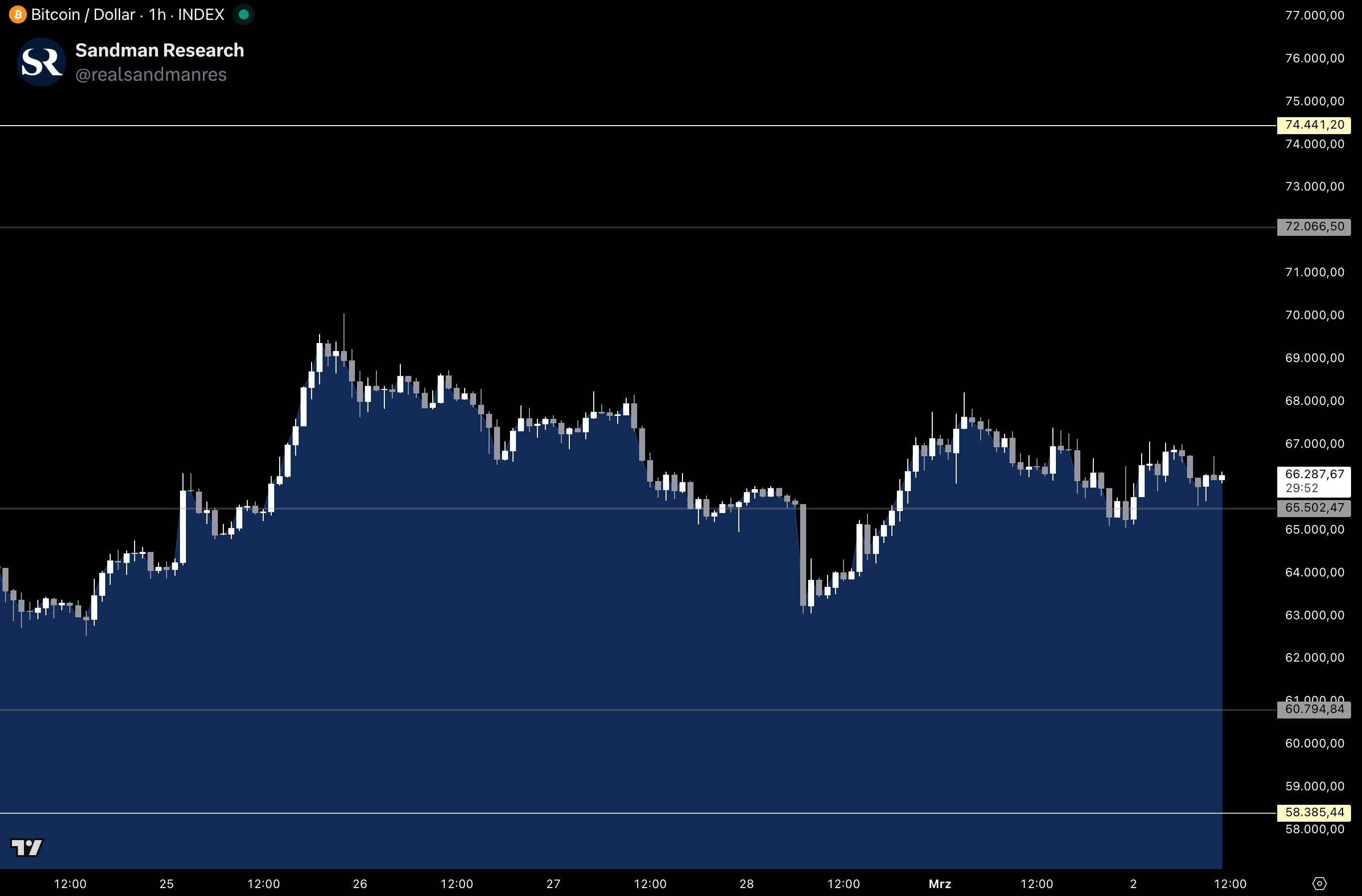
Task: Click the TradingView logo
Action: [26, 847]
